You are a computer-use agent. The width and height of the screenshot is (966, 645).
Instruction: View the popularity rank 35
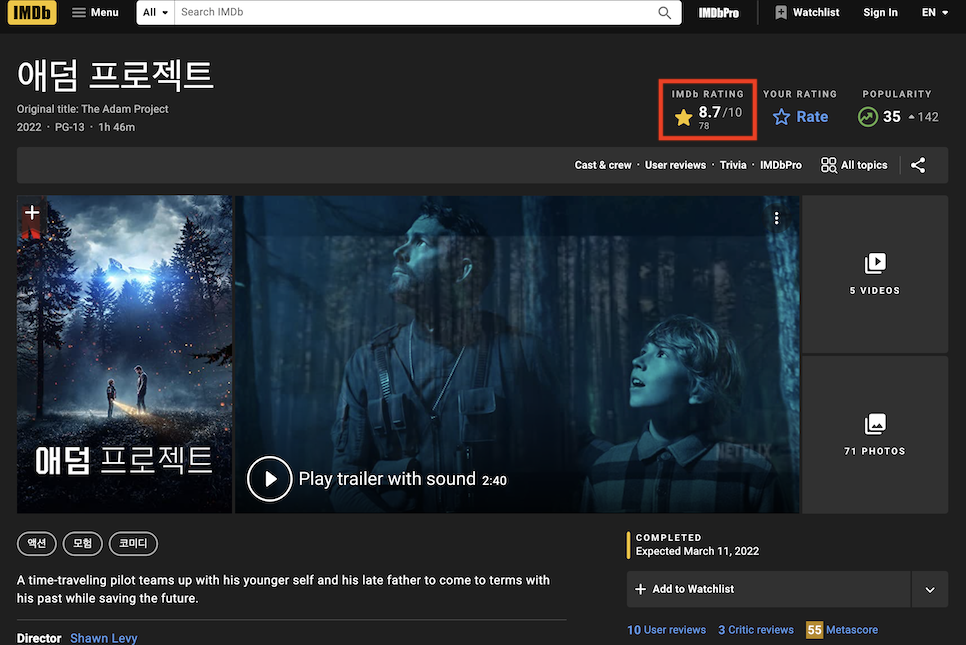click(897, 116)
